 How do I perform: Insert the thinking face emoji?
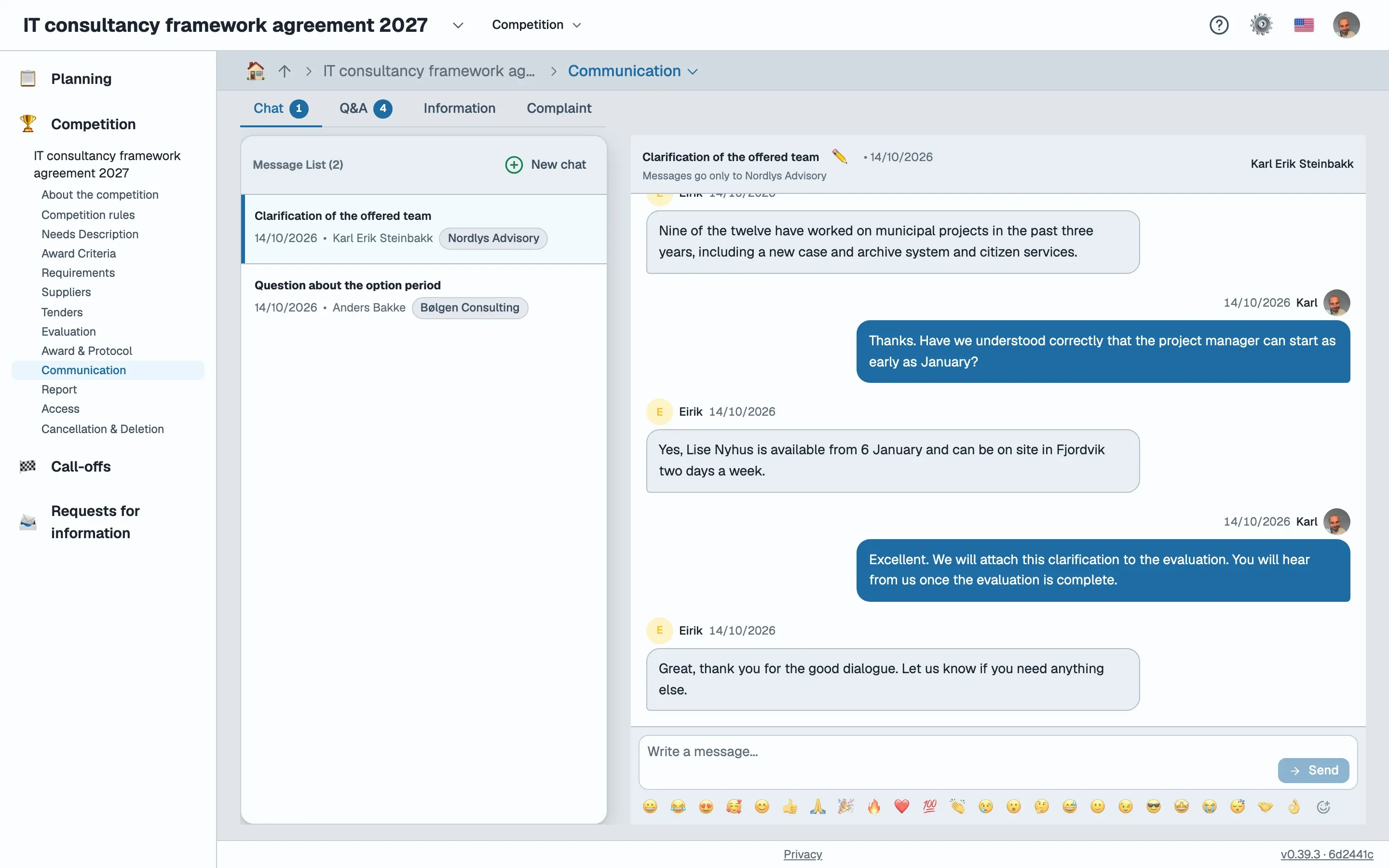point(1041,806)
